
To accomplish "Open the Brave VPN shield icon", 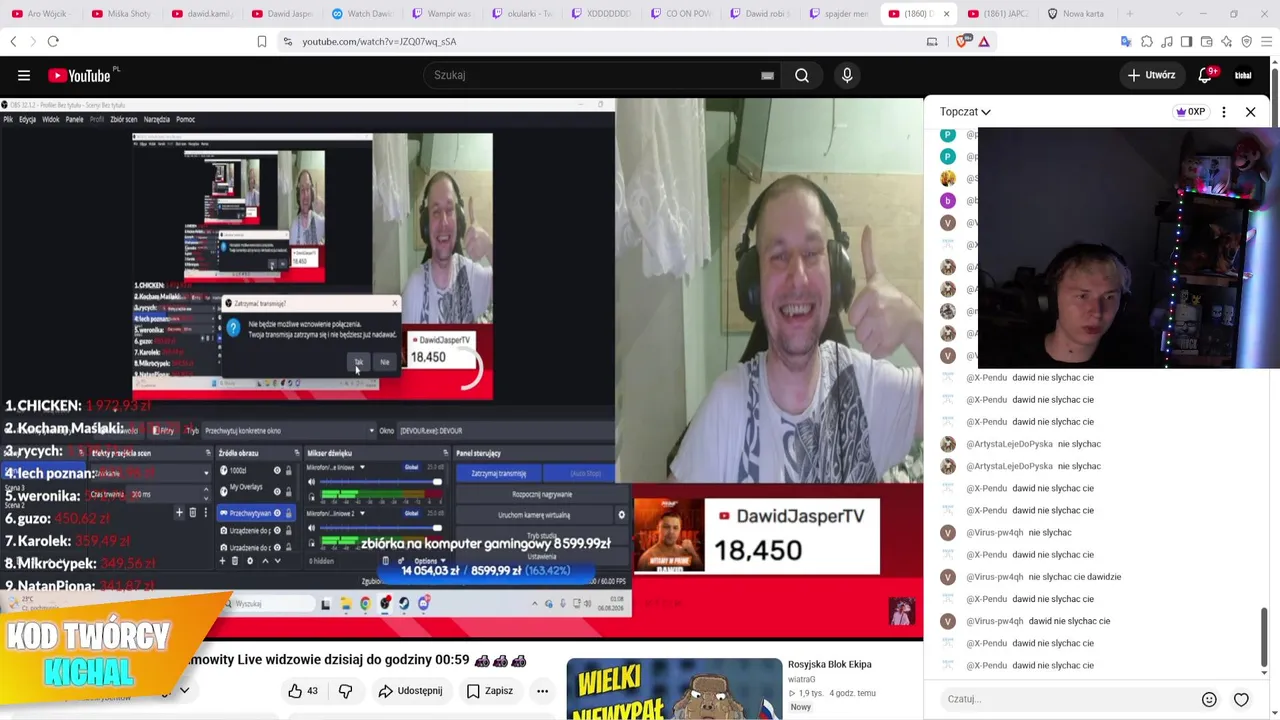I will pos(1246,41).
